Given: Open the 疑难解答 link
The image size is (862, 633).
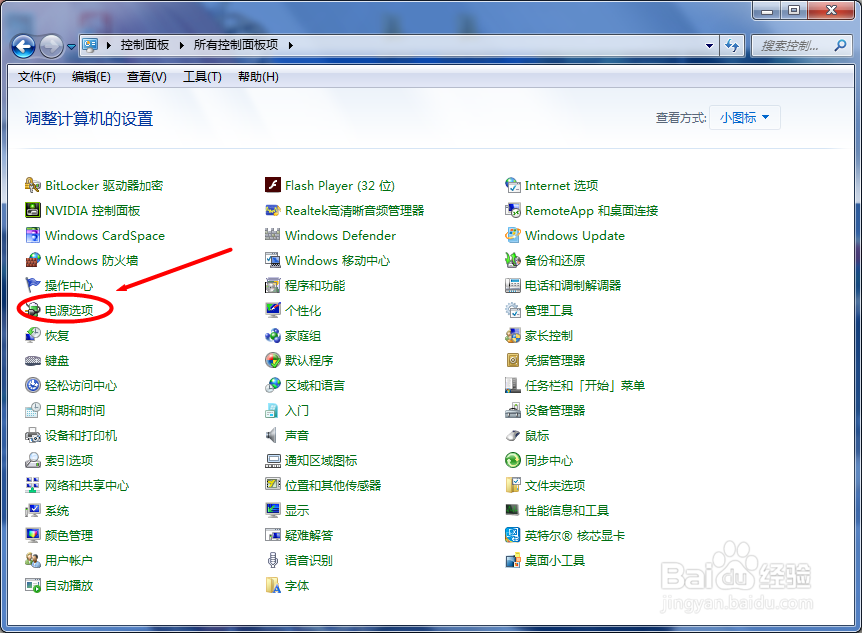Looking at the screenshot, I should [x=309, y=535].
